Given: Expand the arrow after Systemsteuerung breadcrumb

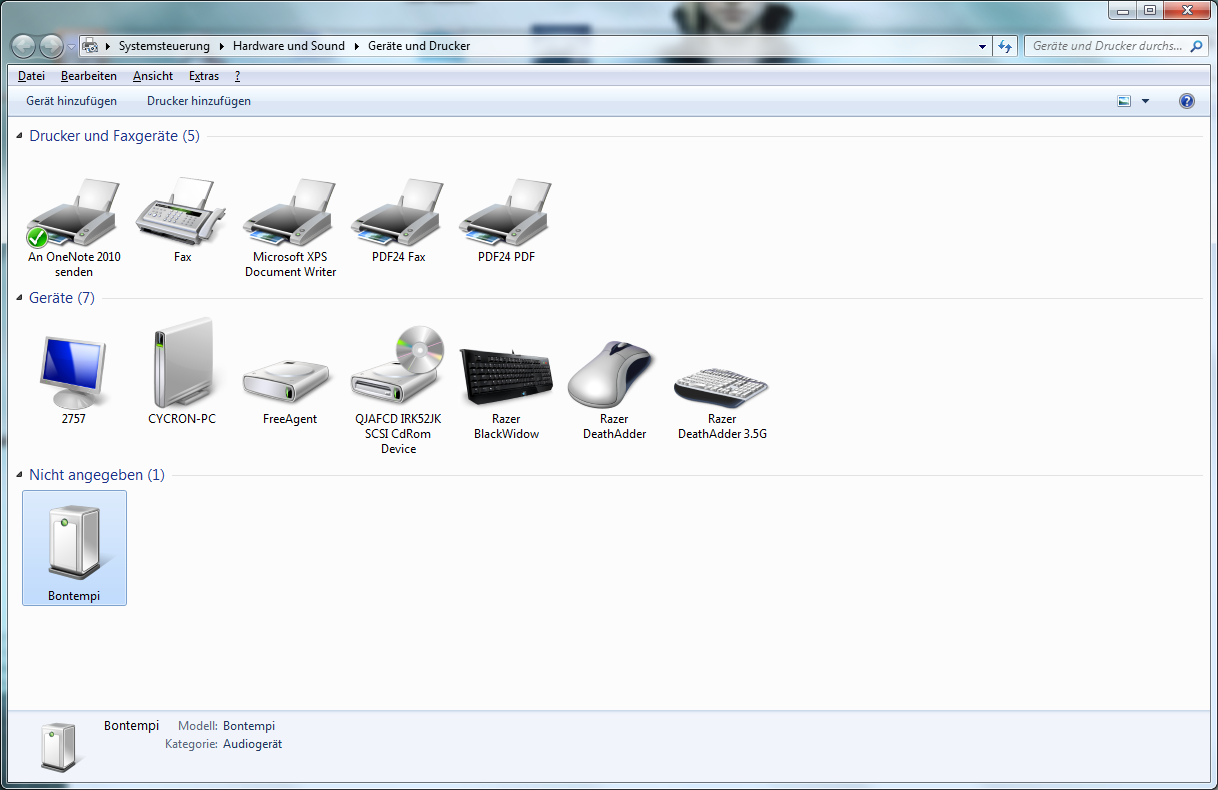Looking at the screenshot, I should pos(222,46).
